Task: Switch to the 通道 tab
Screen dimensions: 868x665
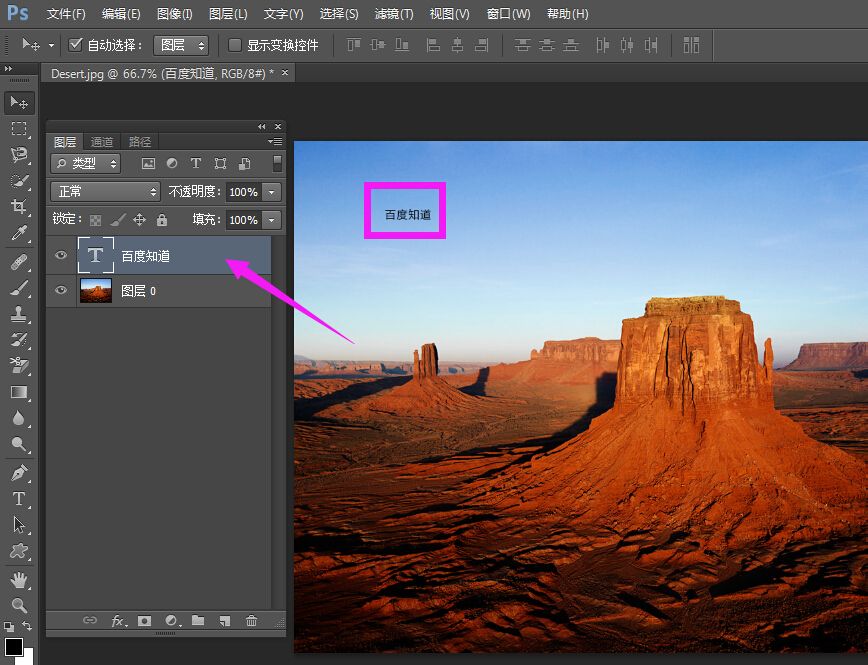Action: click(x=102, y=142)
